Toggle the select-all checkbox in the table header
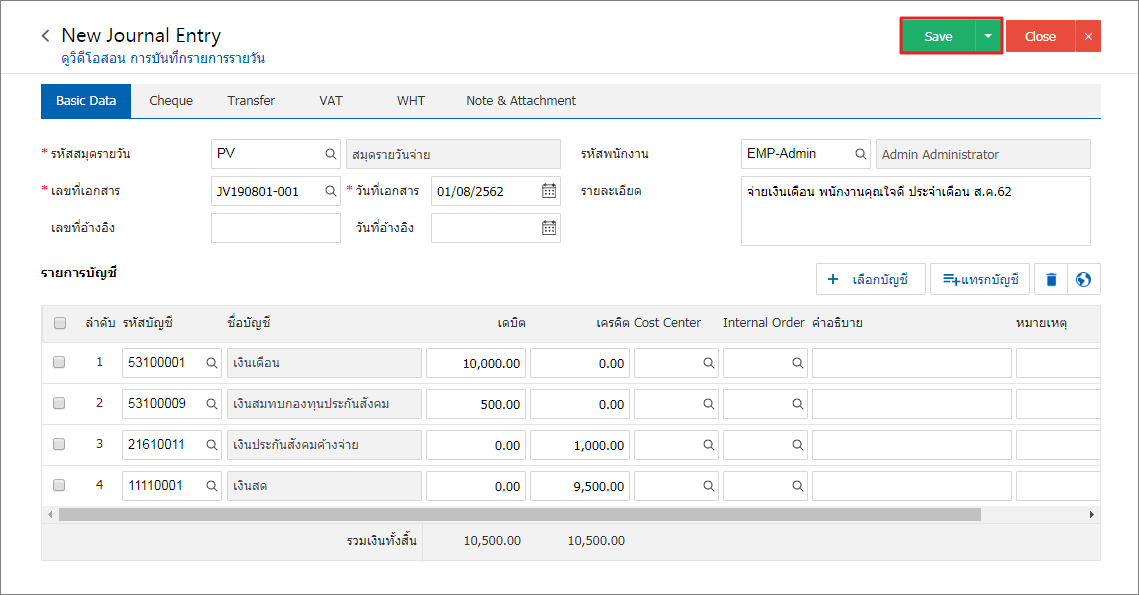 (x=60, y=323)
